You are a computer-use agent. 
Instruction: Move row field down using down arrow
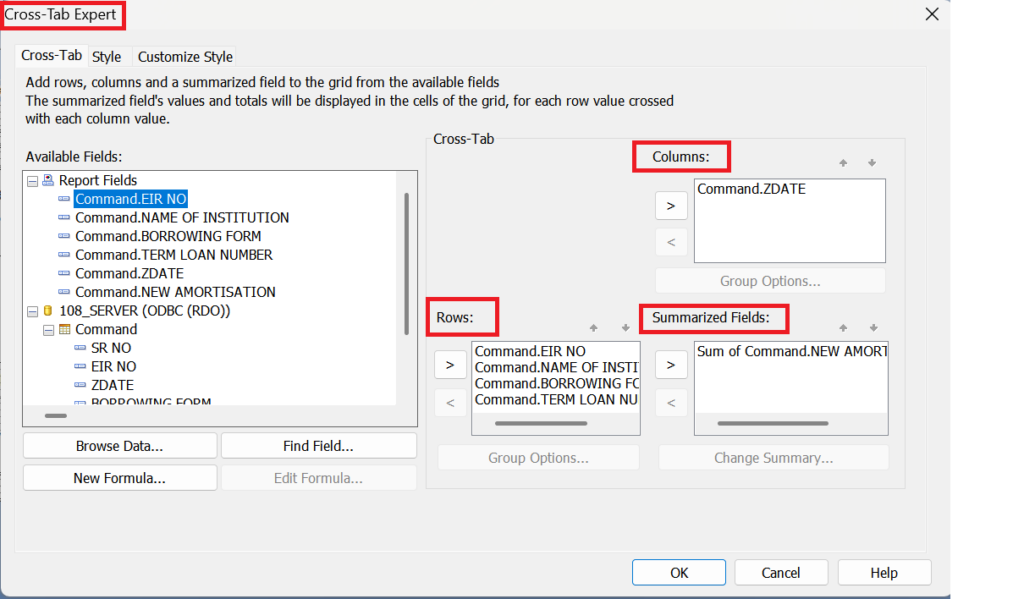pos(625,327)
